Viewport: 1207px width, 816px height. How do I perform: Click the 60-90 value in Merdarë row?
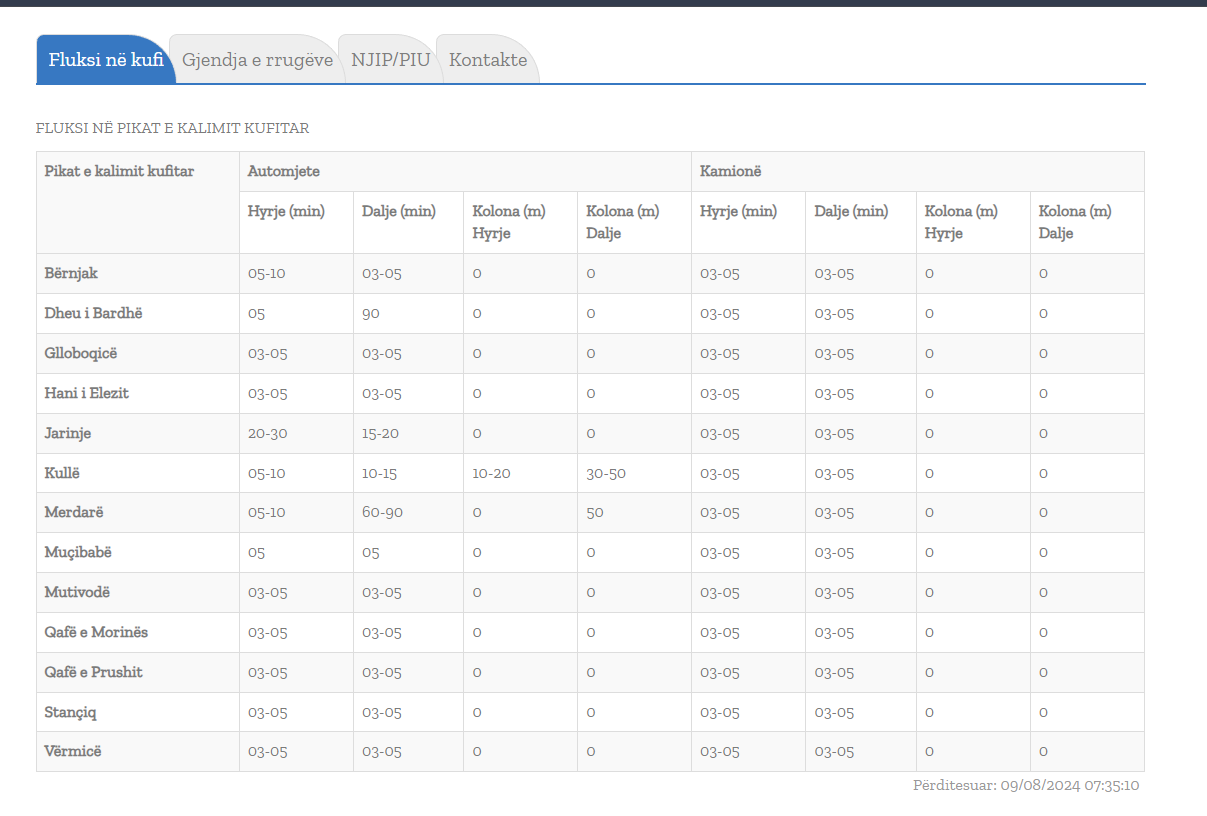pos(382,512)
